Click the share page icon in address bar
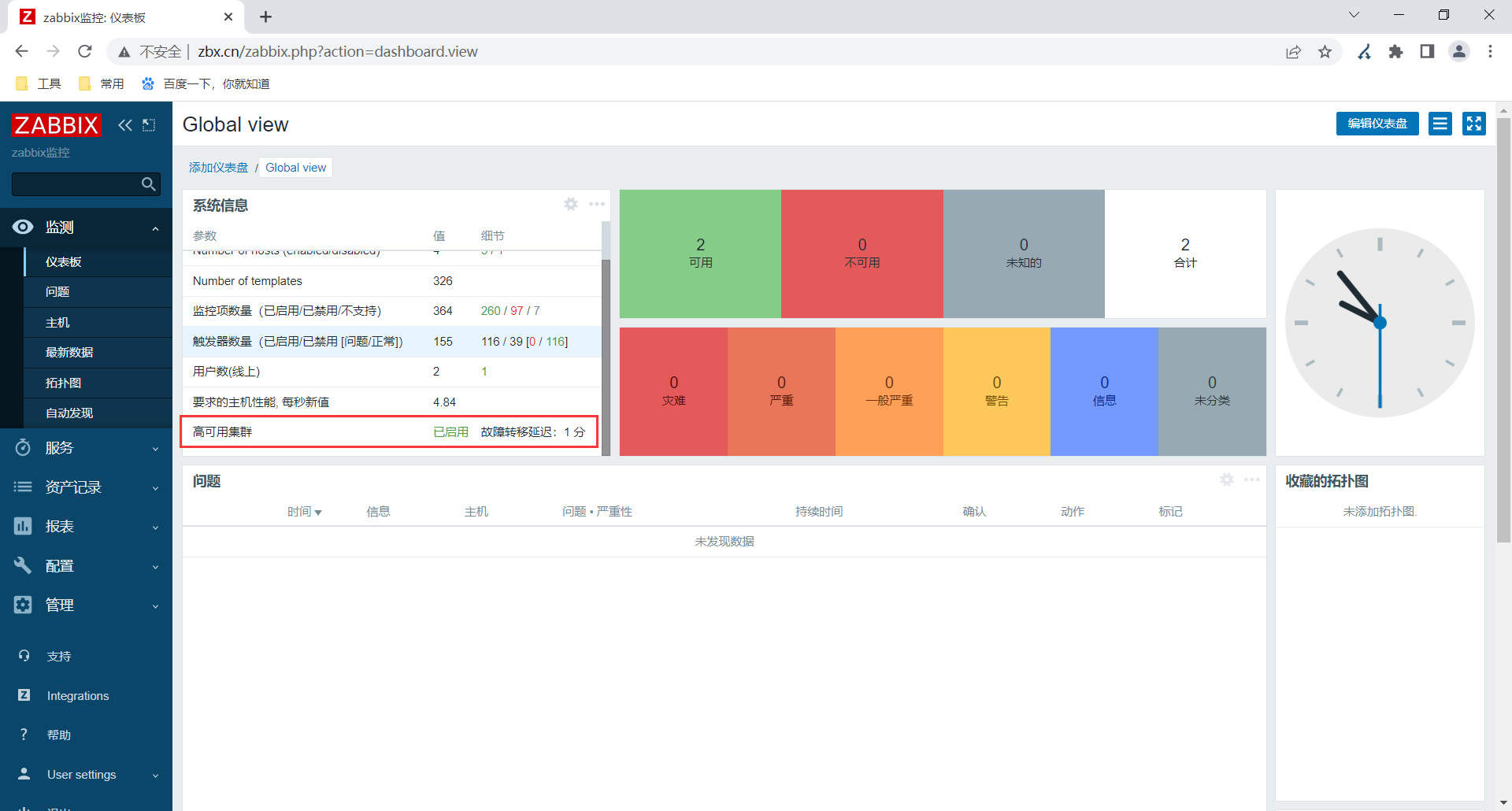This screenshot has width=1512, height=811. coord(1294,51)
